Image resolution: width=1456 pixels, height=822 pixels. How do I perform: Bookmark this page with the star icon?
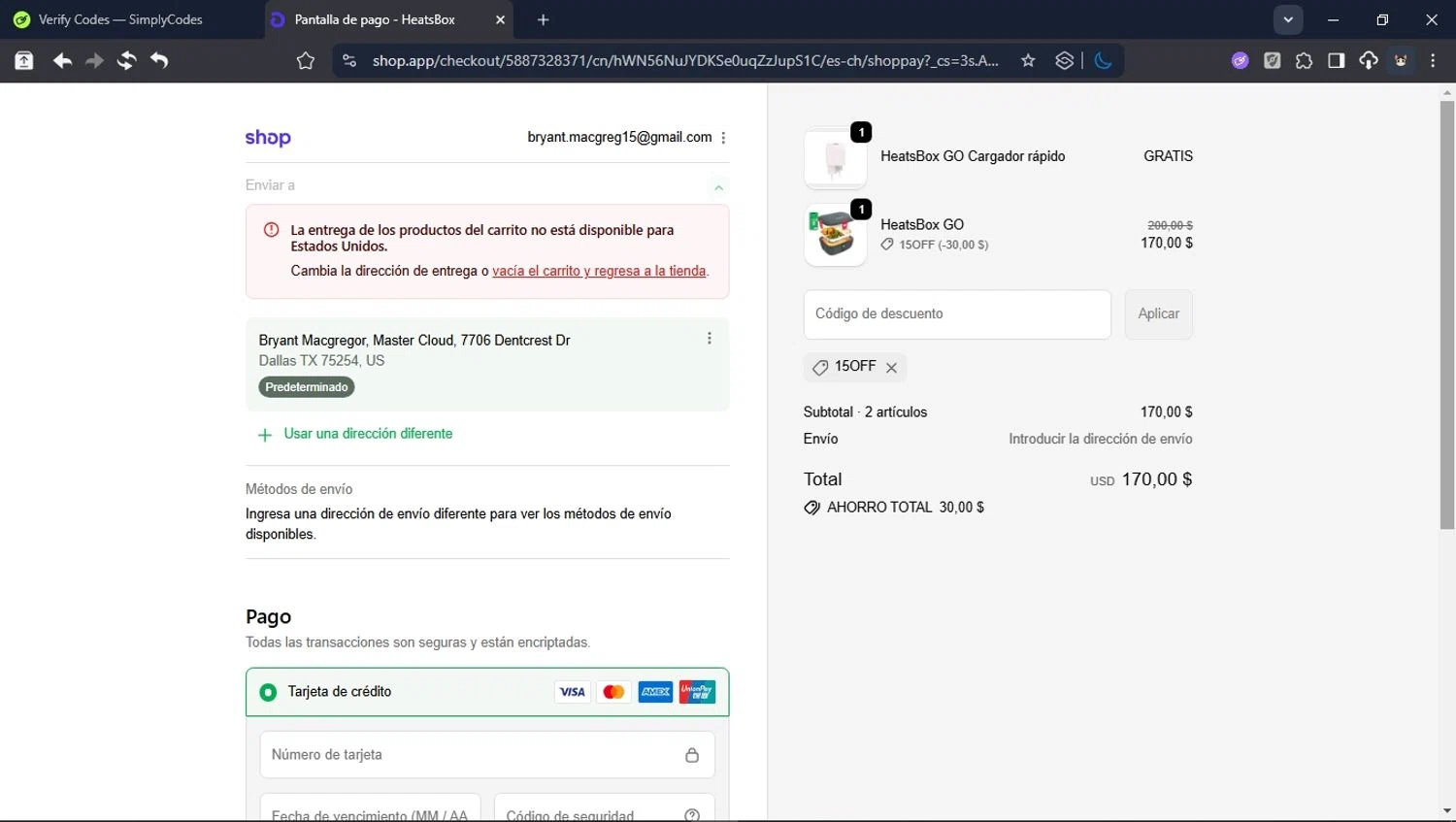tap(1028, 61)
